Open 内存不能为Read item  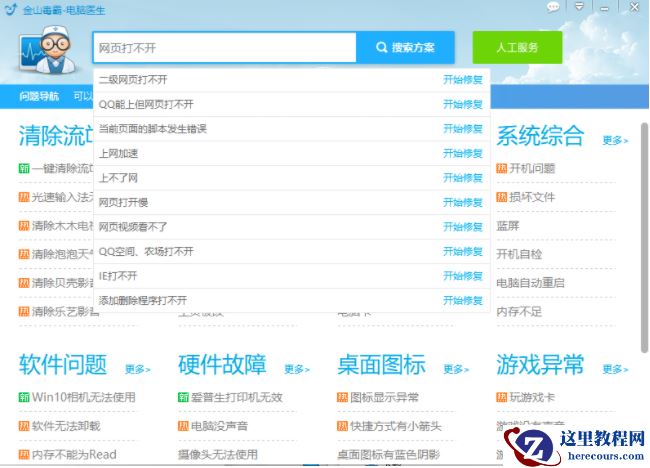[74, 454]
